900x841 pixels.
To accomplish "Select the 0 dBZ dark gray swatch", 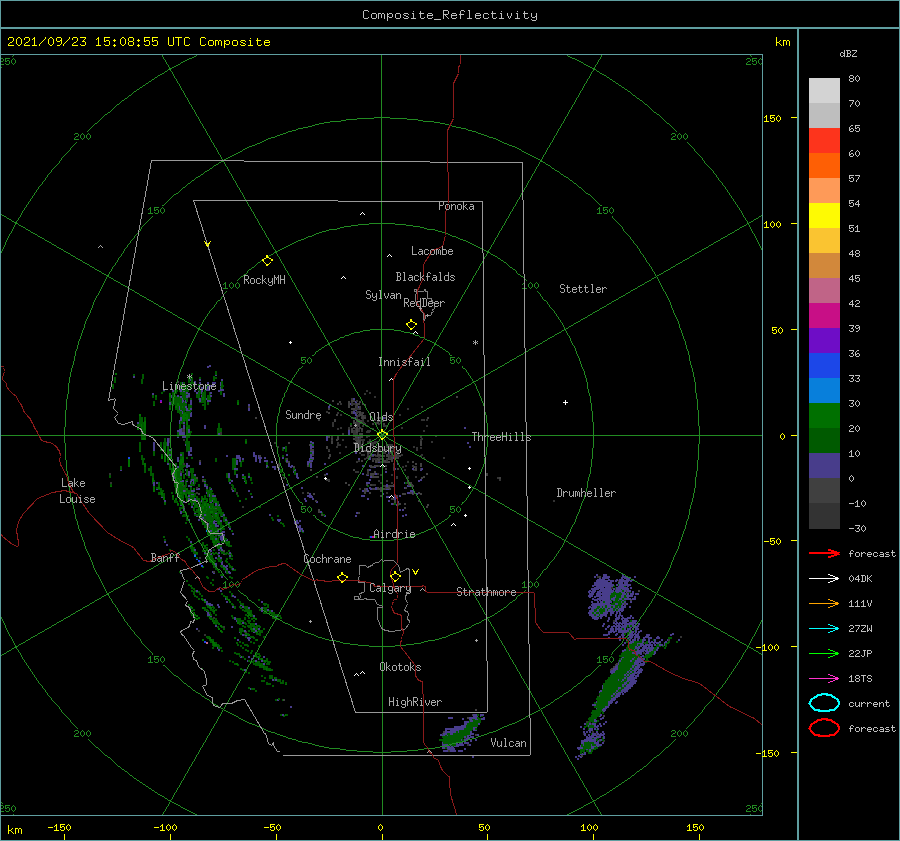I will click(x=824, y=490).
